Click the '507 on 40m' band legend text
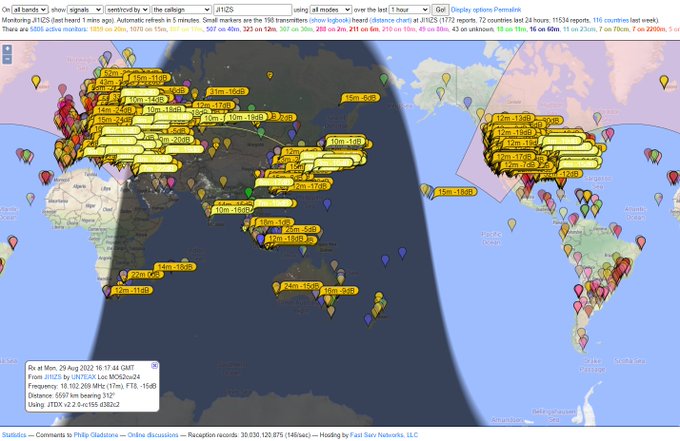 point(222,29)
